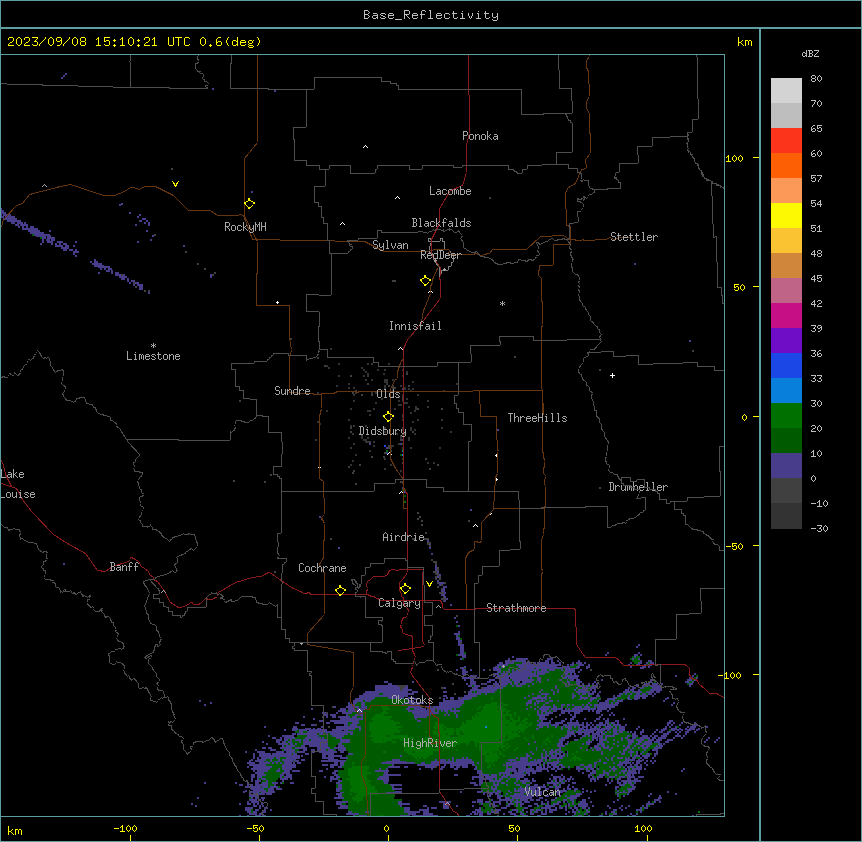The width and height of the screenshot is (862, 842).
Task: Pick the light blue 33-30 dBZ color
Action: point(786,391)
